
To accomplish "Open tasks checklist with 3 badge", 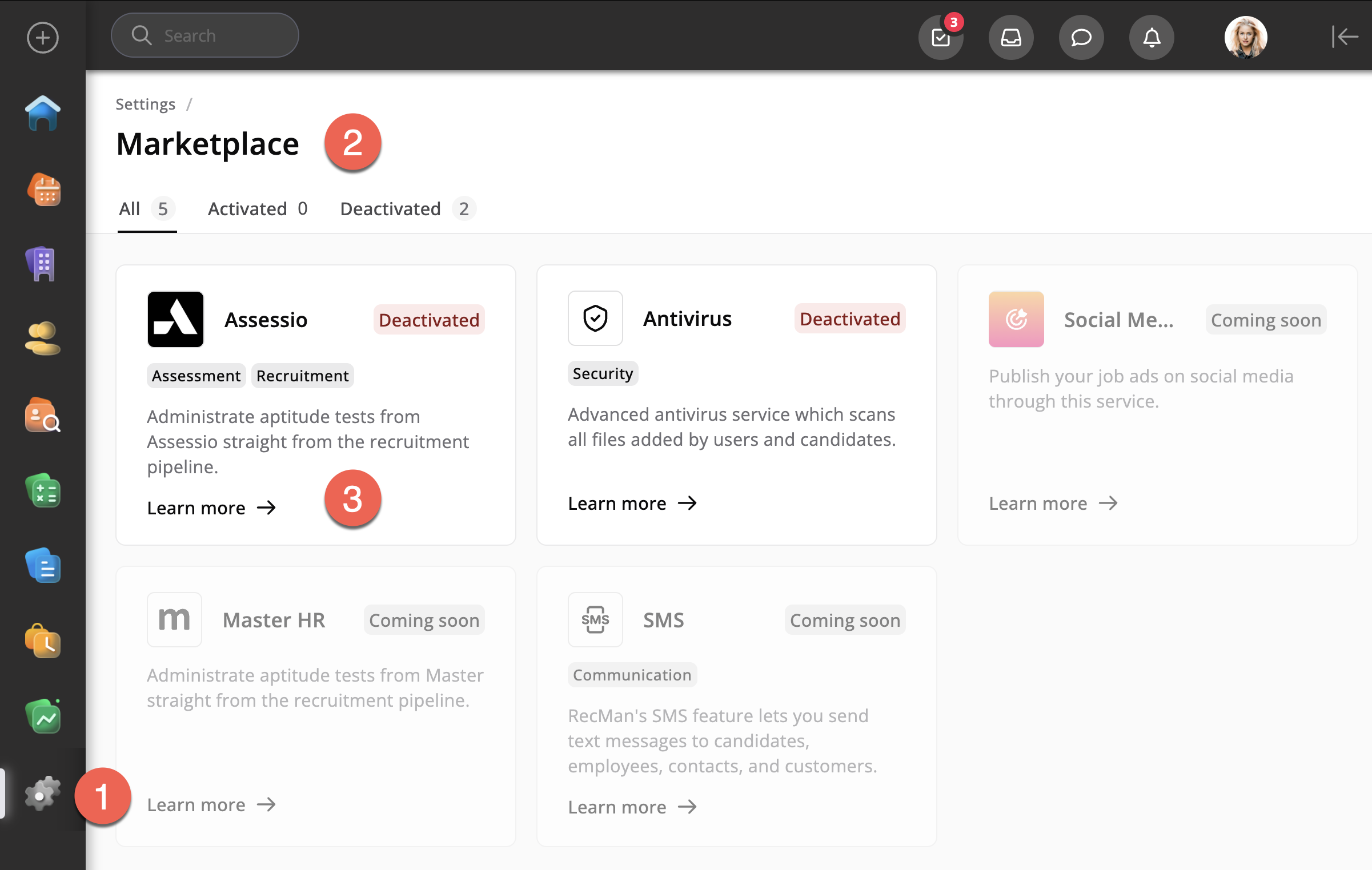I will pyautogui.click(x=940, y=38).
